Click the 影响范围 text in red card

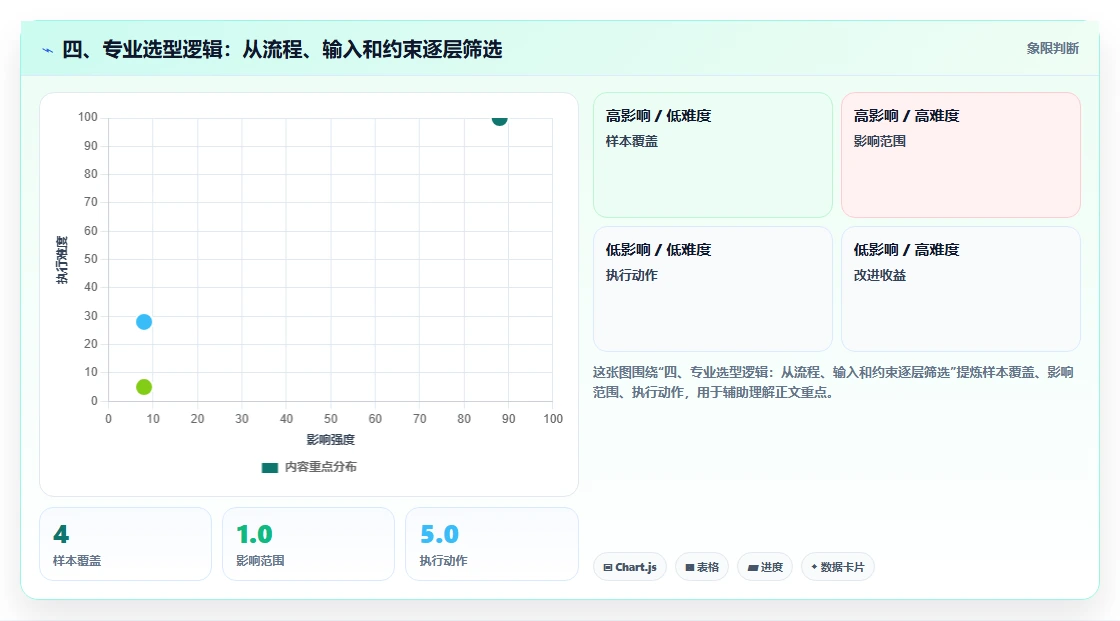click(x=879, y=141)
